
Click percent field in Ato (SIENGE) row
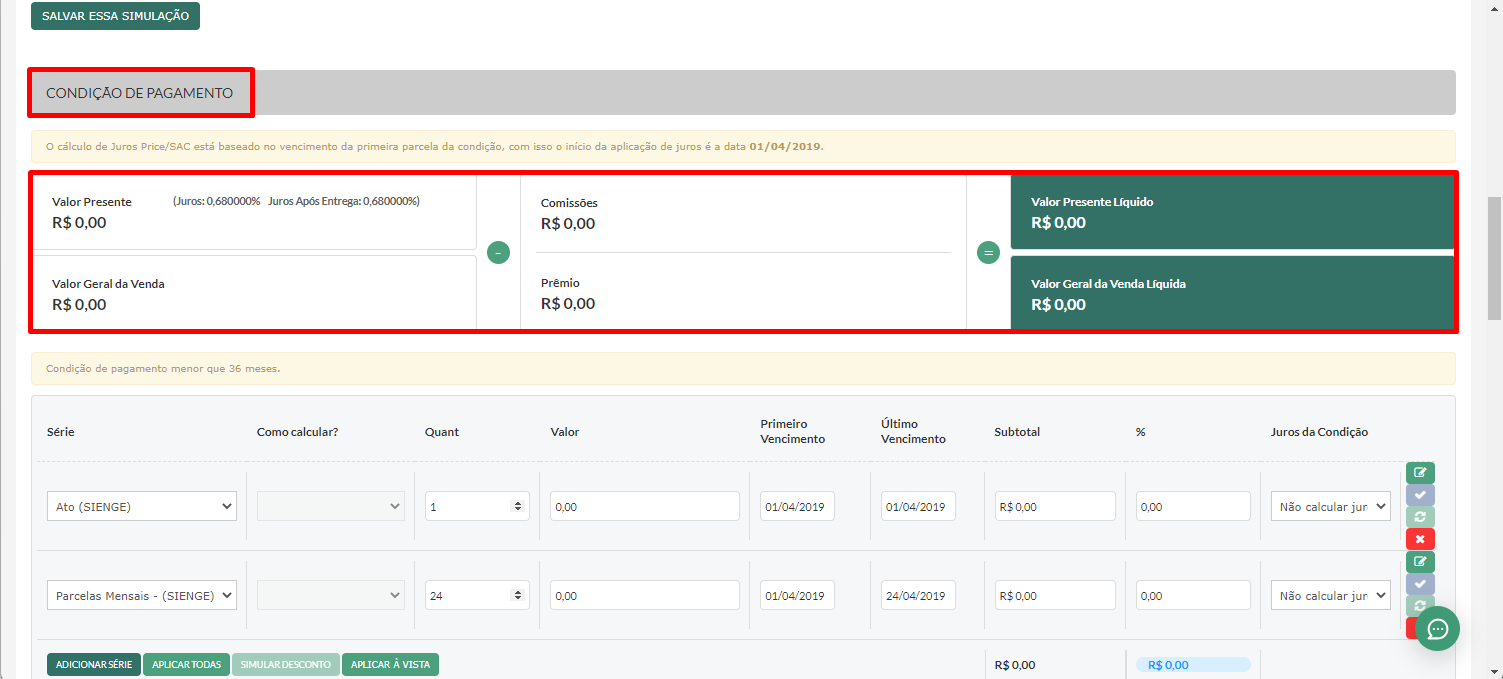[x=1193, y=506]
